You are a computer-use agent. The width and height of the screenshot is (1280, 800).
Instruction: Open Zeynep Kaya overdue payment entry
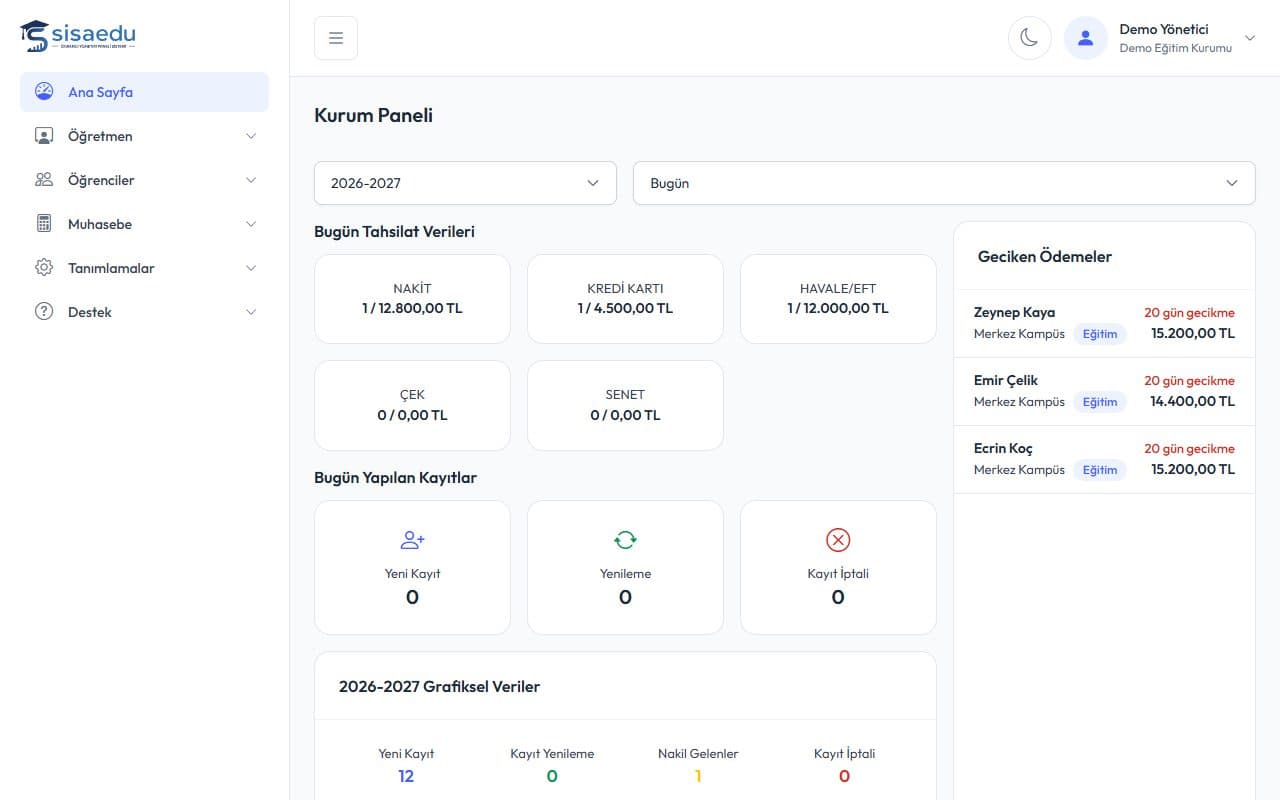tap(1104, 323)
